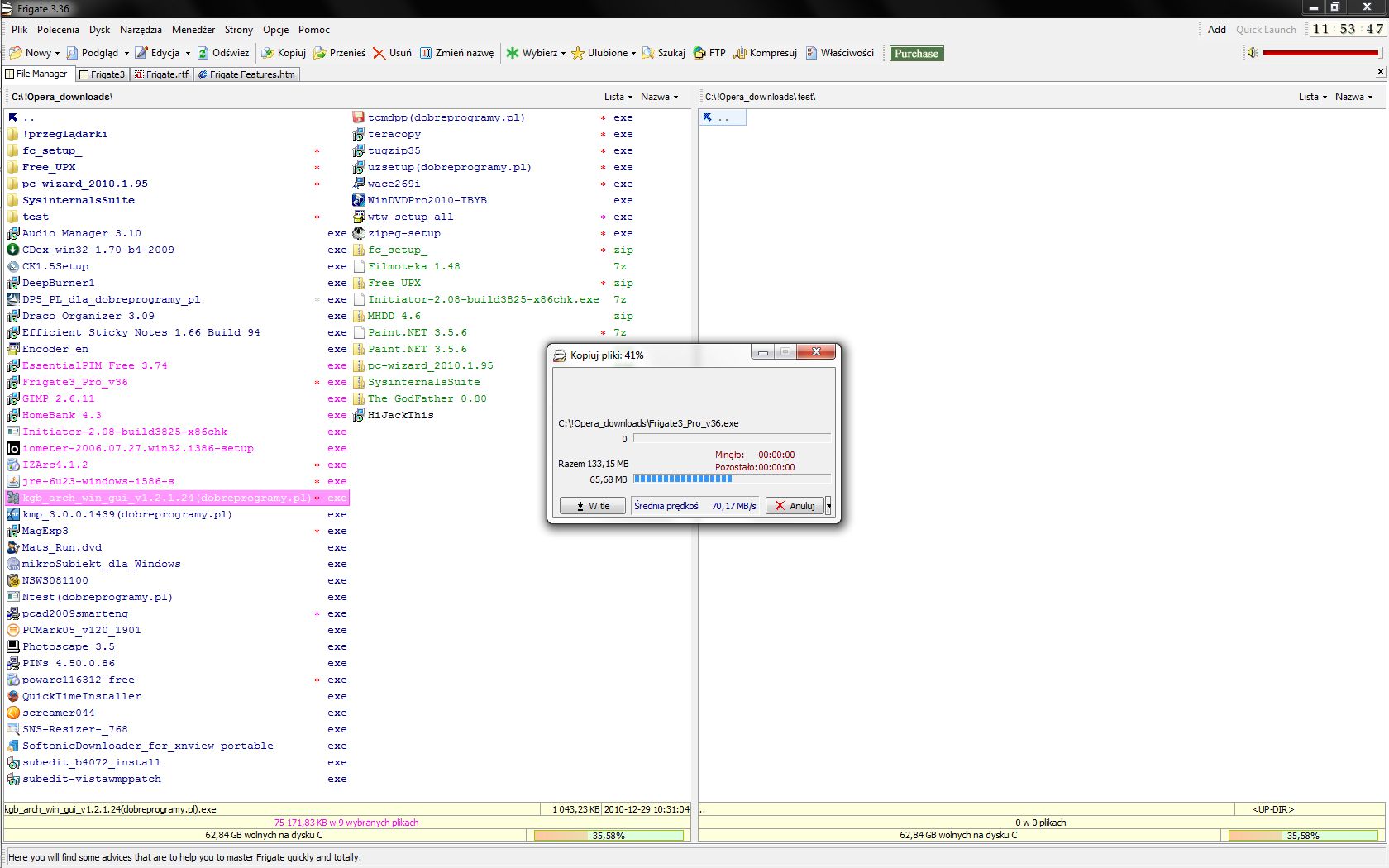Click Kopiuj copy toolbar button

(284, 53)
